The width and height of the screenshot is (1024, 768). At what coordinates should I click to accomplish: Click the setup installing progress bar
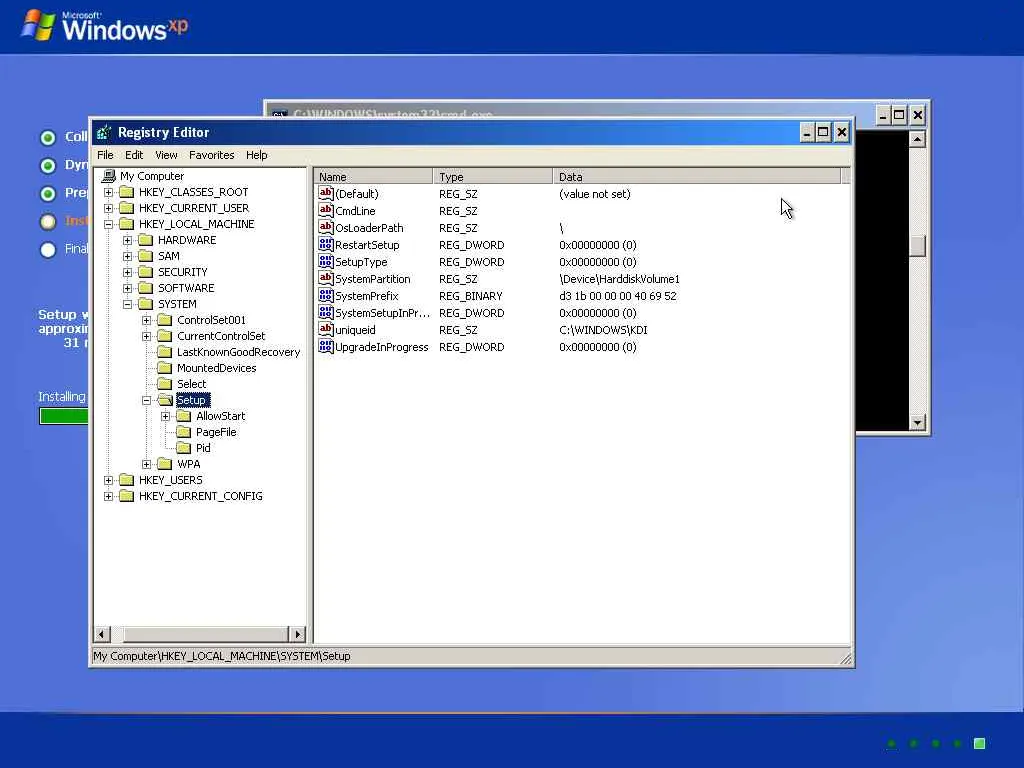tap(63, 416)
